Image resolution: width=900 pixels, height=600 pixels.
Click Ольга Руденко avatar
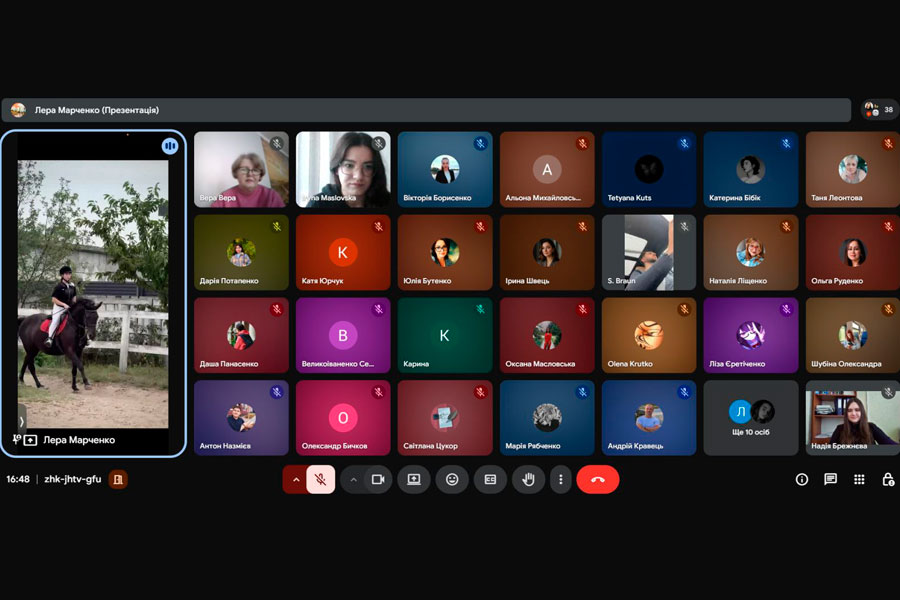[x=852, y=252]
